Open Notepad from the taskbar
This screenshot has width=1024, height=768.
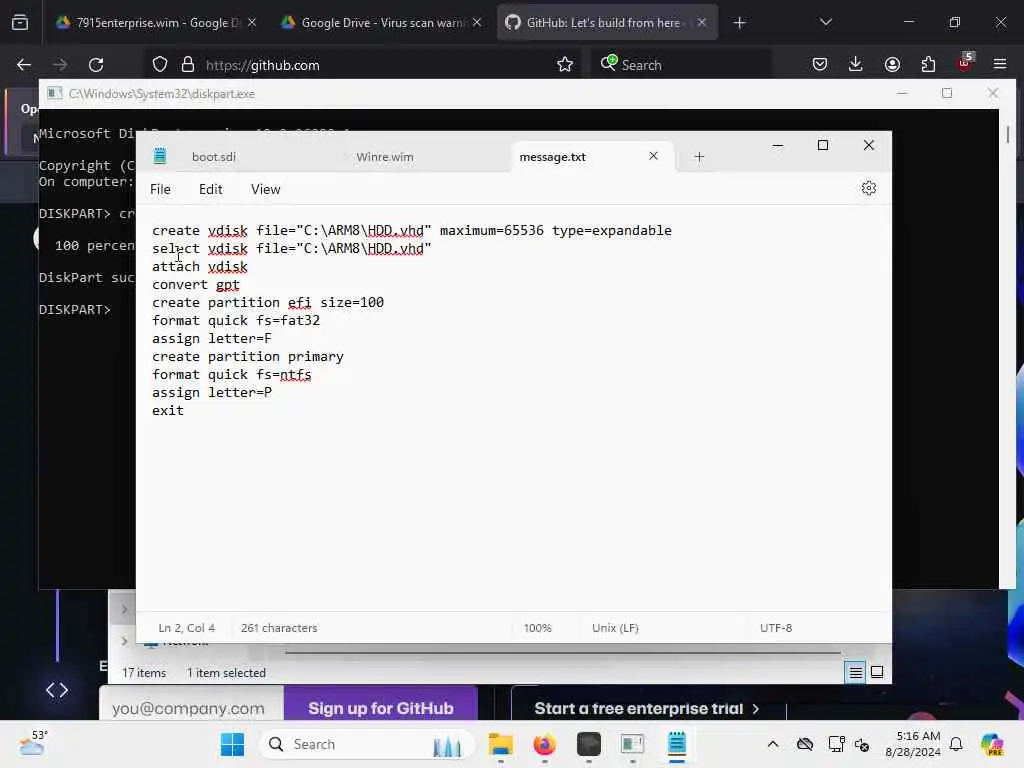click(x=677, y=744)
